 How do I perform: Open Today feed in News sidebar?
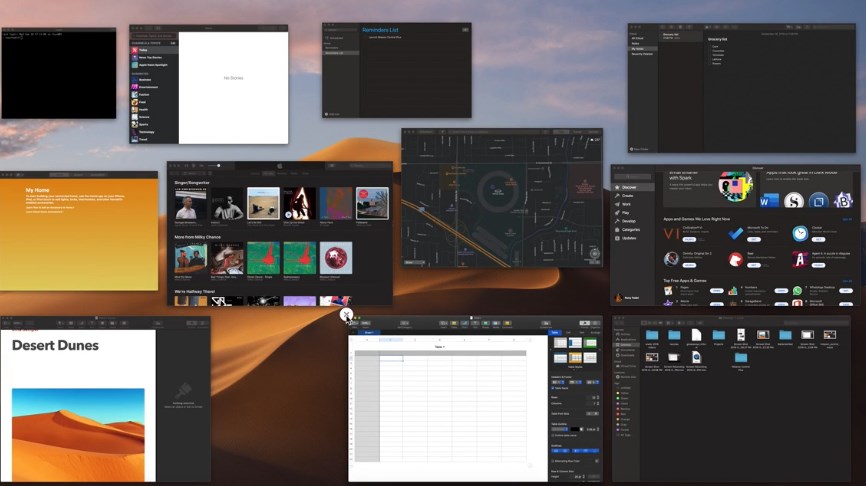(x=154, y=50)
